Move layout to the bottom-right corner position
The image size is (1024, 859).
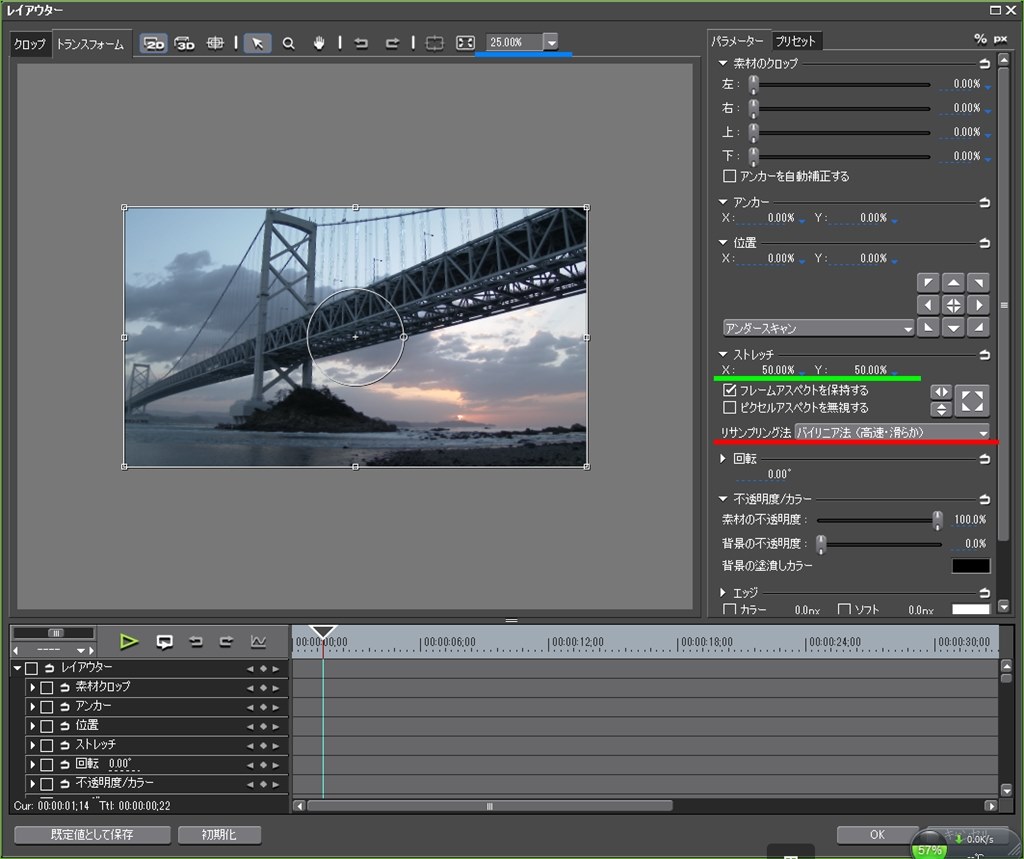(x=978, y=327)
